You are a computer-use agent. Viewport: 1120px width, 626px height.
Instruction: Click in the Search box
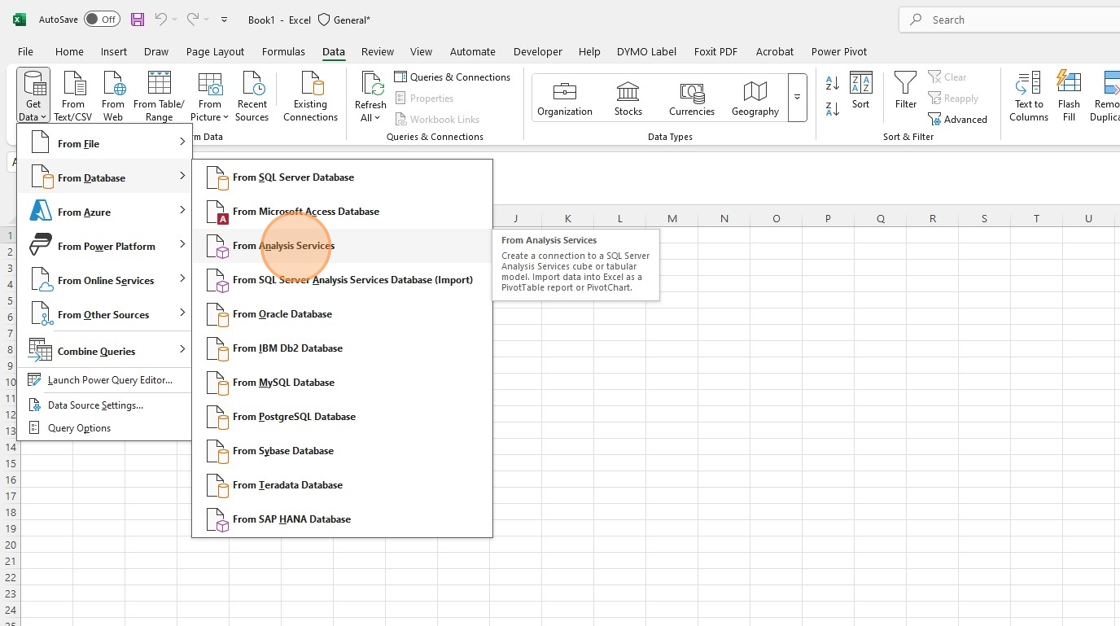(1010, 19)
